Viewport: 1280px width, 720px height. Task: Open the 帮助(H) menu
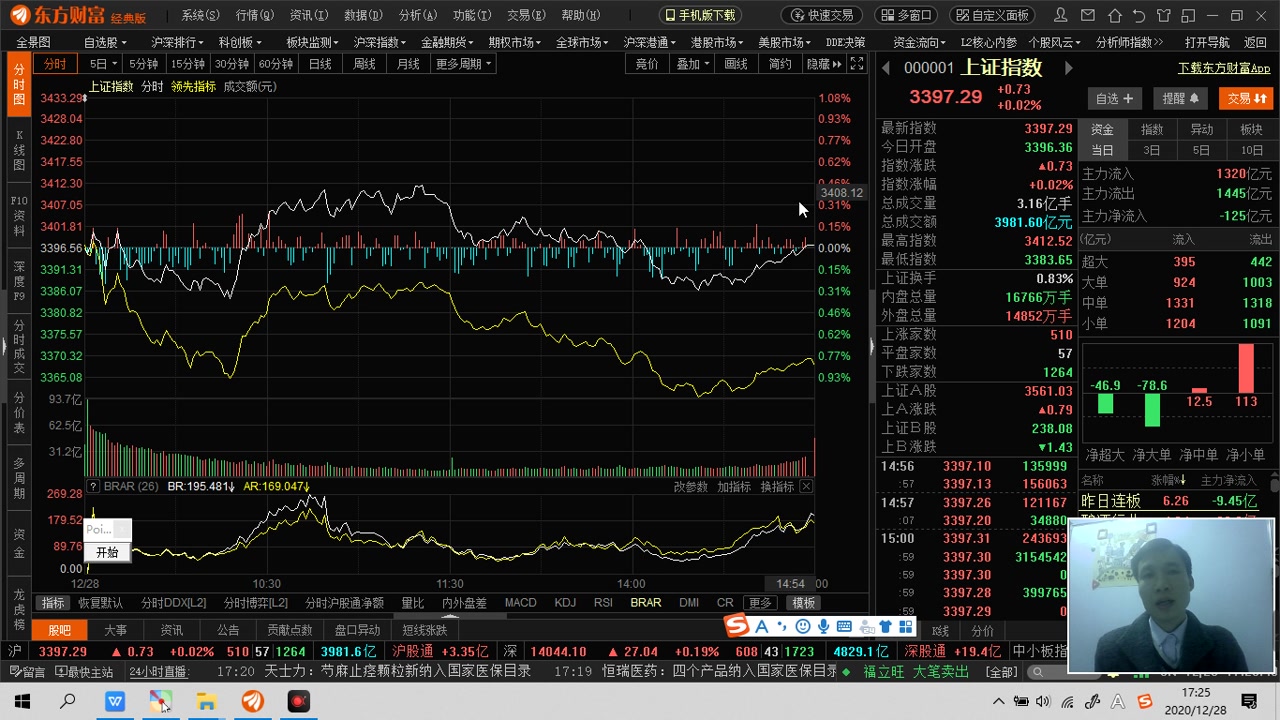click(580, 15)
